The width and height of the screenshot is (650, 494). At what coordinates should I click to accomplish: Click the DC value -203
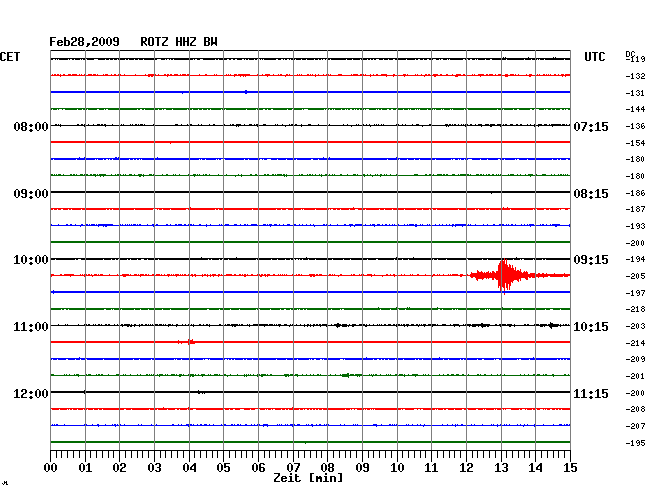tap(635, 326)
